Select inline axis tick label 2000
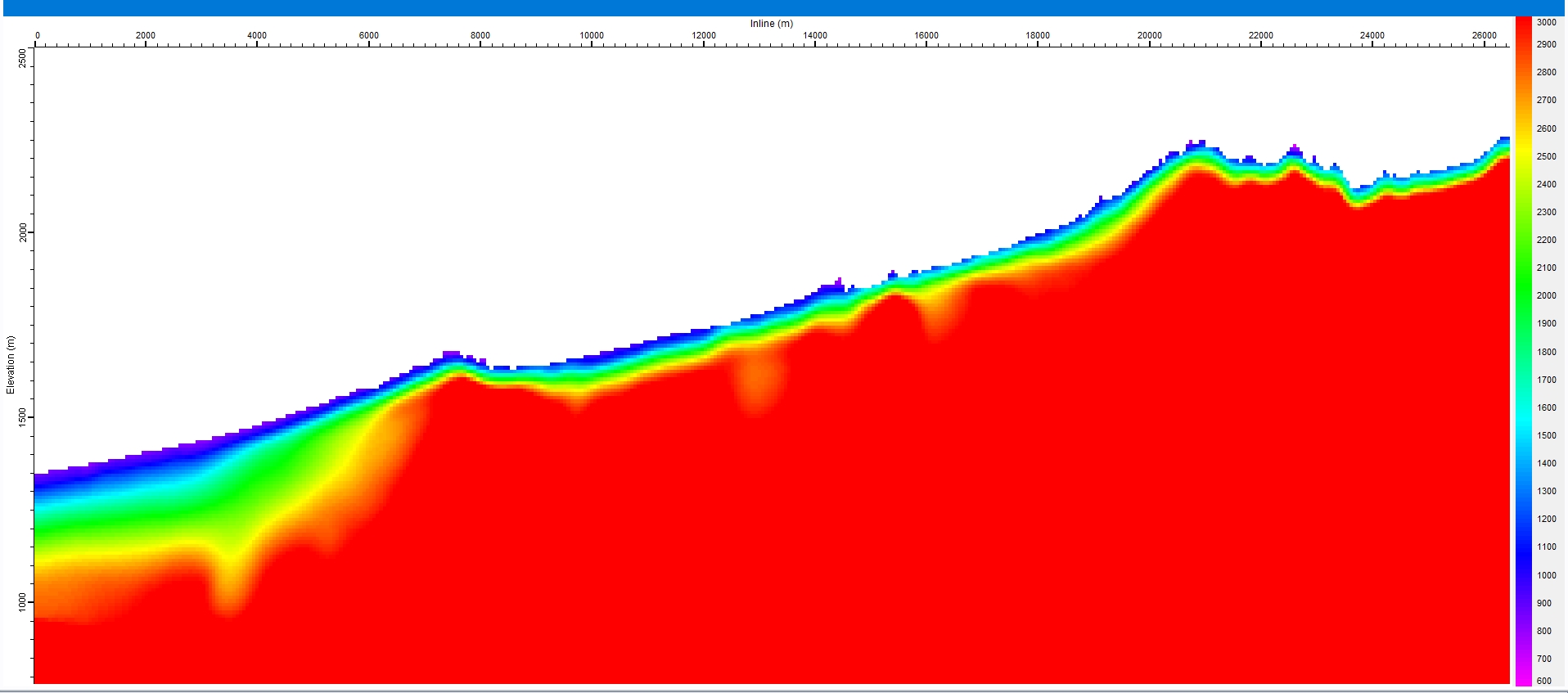Screen dimensions: 1568x693 point(145,36)
